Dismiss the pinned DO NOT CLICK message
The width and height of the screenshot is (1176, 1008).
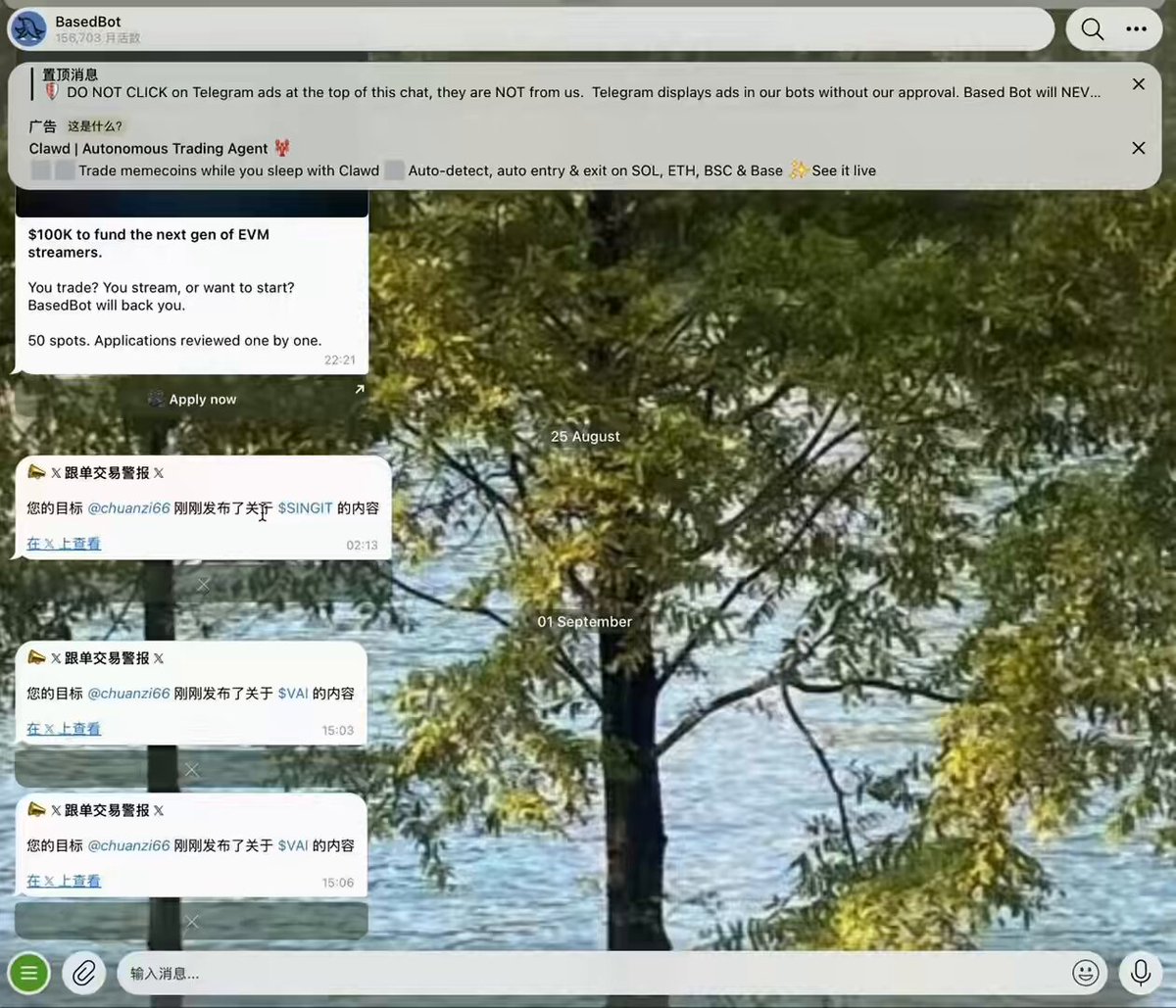tap(1138, 84)
